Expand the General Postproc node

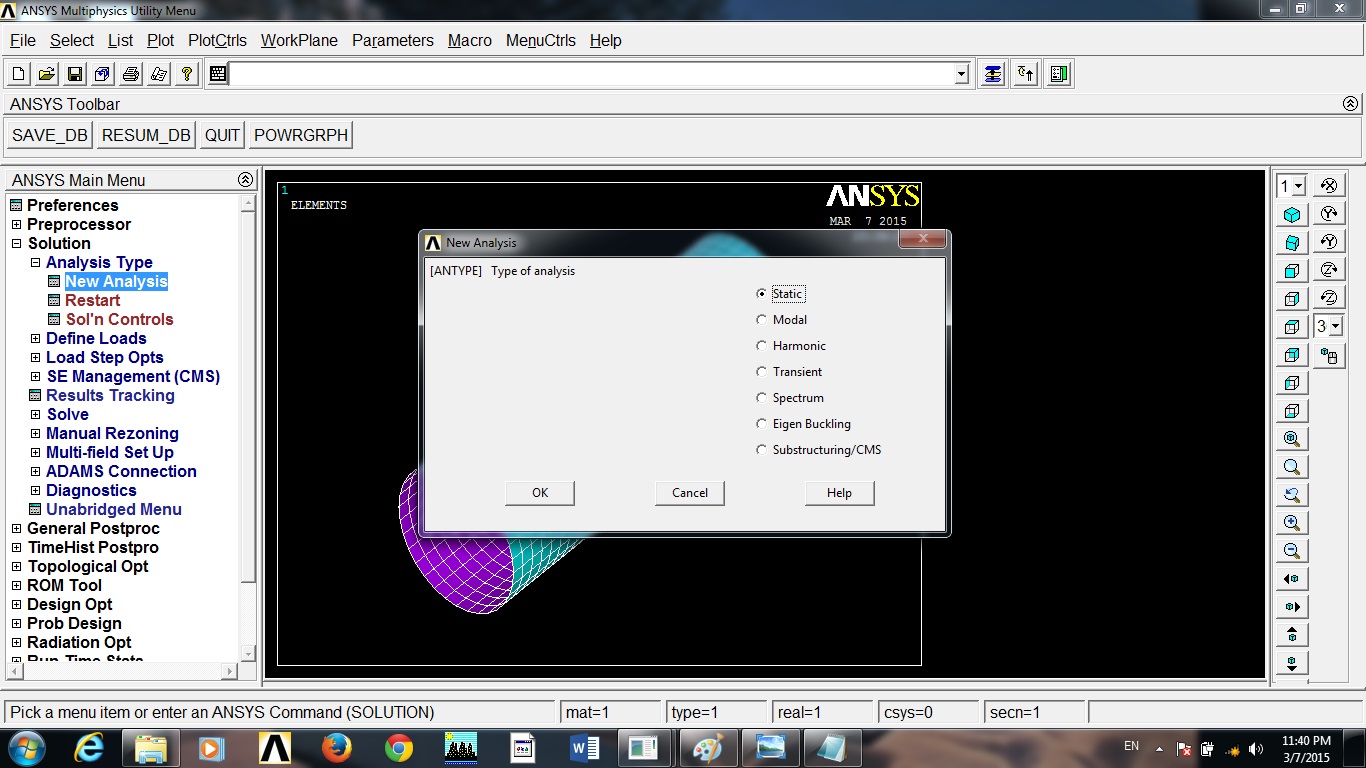click(16, 529)
